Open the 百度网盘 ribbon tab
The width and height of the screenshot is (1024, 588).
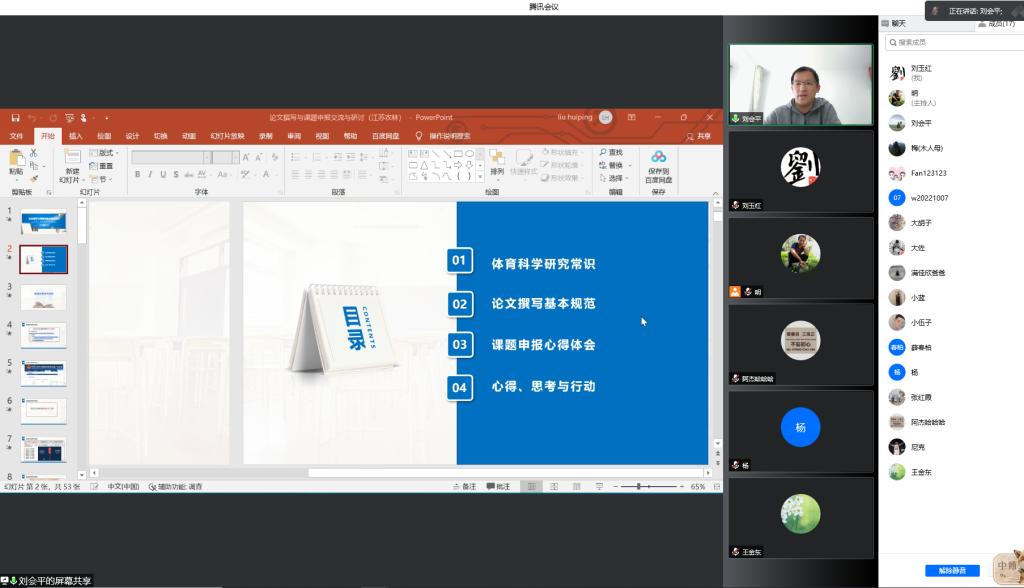click(x=385, y=136)
